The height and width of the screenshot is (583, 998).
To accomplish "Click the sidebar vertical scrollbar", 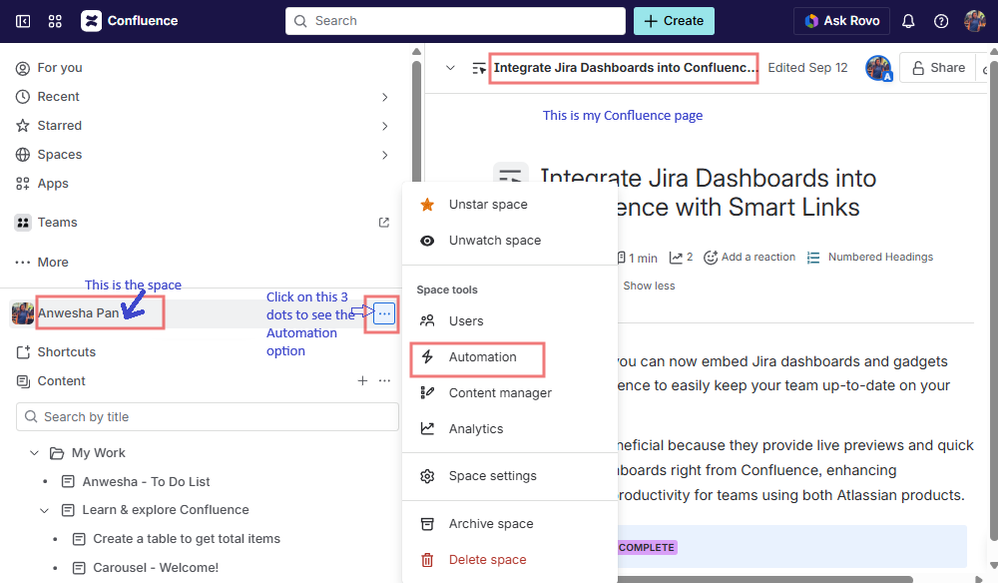I will click(416, 121).
